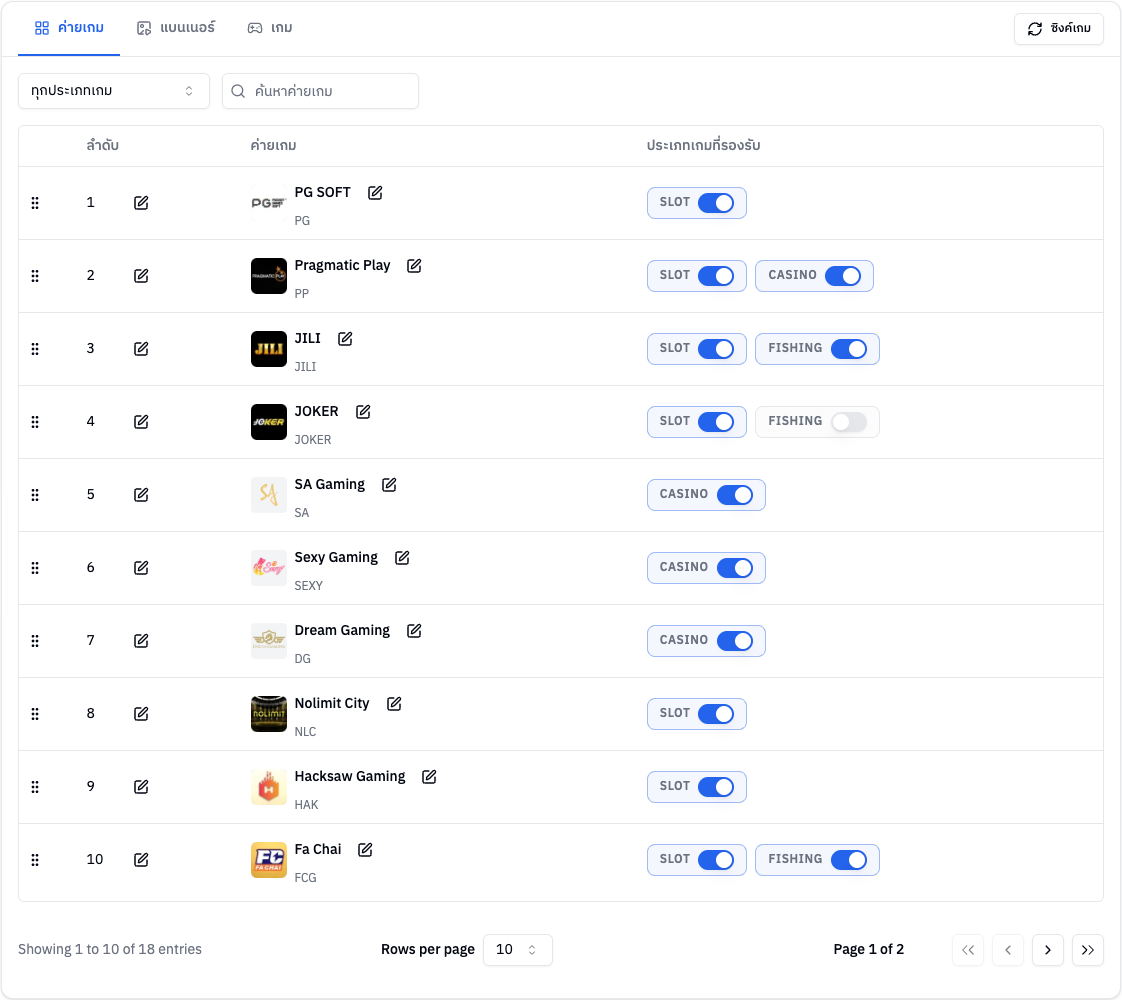
Task: Click the drag handle for SA Gaming row
Action: (x=35, y=495)
